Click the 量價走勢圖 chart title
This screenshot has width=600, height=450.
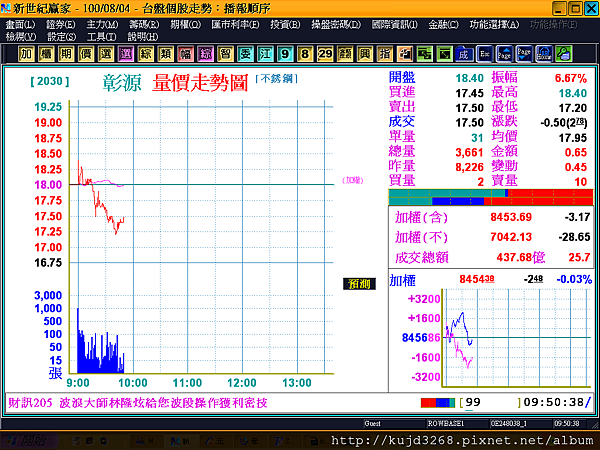pyautogui.click(x=201, y=83)
